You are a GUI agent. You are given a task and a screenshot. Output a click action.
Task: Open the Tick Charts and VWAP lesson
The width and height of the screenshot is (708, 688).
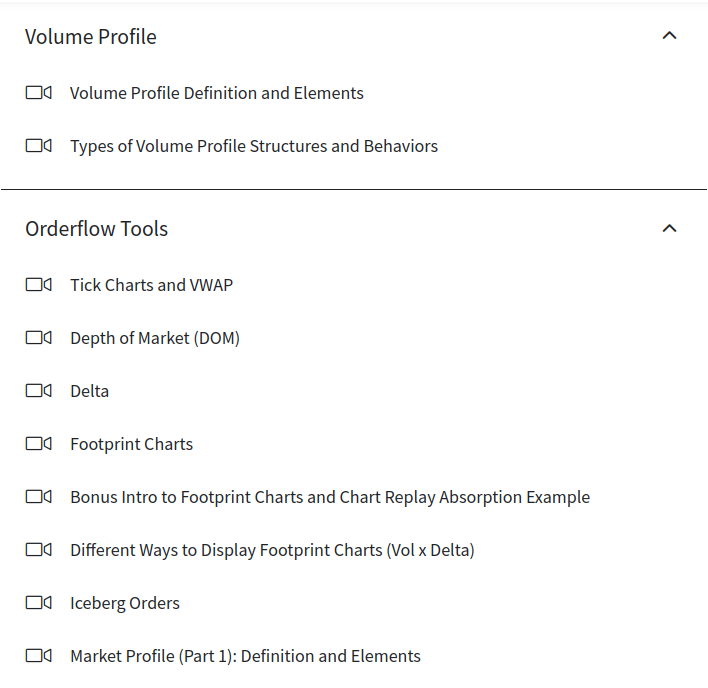point(151,285)
